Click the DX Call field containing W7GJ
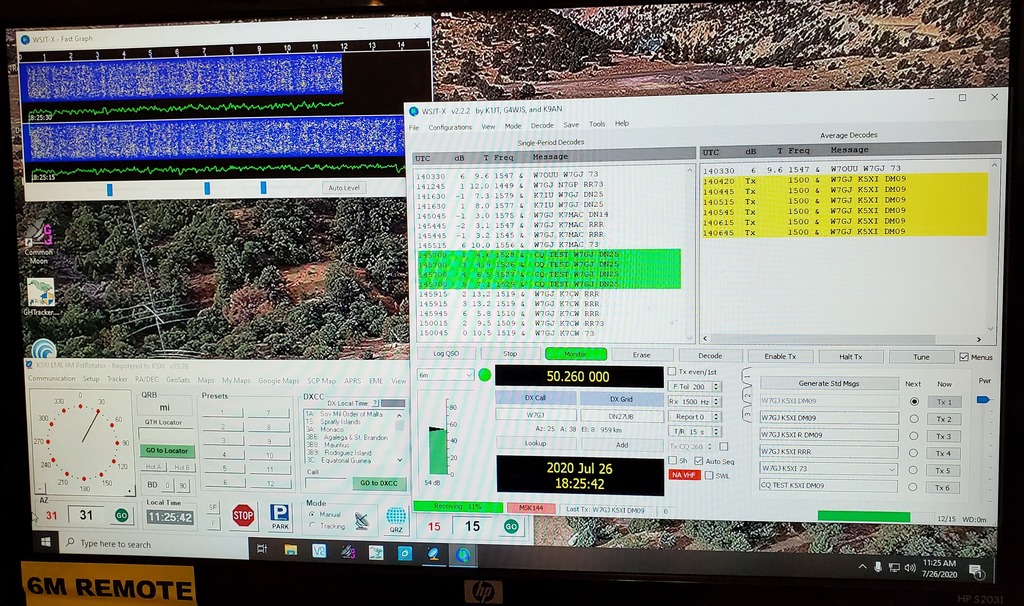Image resolution: width=1024 pixels, height=606 pixels. click(x=536, y=415)
